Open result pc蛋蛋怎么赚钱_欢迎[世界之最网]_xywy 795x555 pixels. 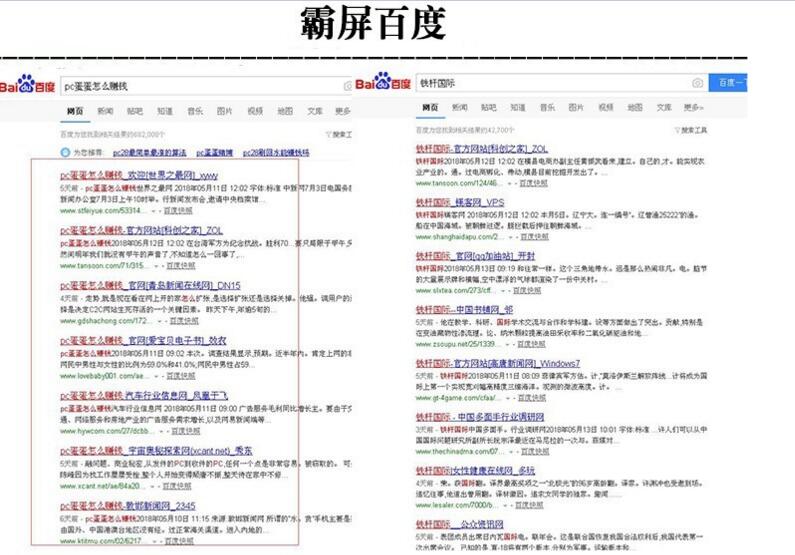pos(139,175)
